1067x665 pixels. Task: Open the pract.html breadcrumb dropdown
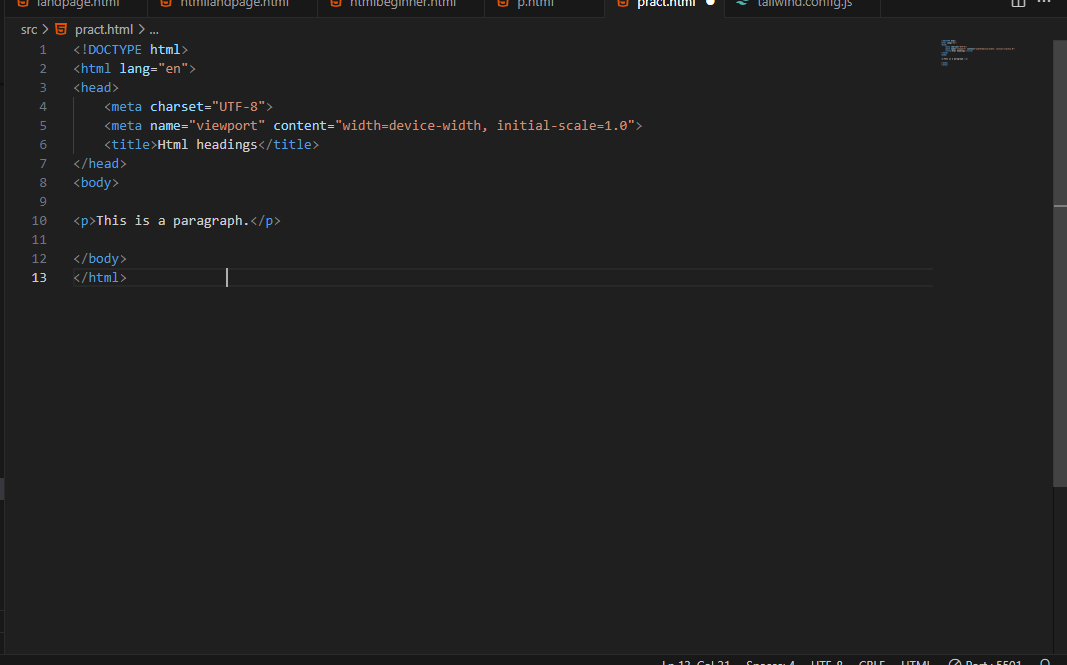(x=103, y=29)
